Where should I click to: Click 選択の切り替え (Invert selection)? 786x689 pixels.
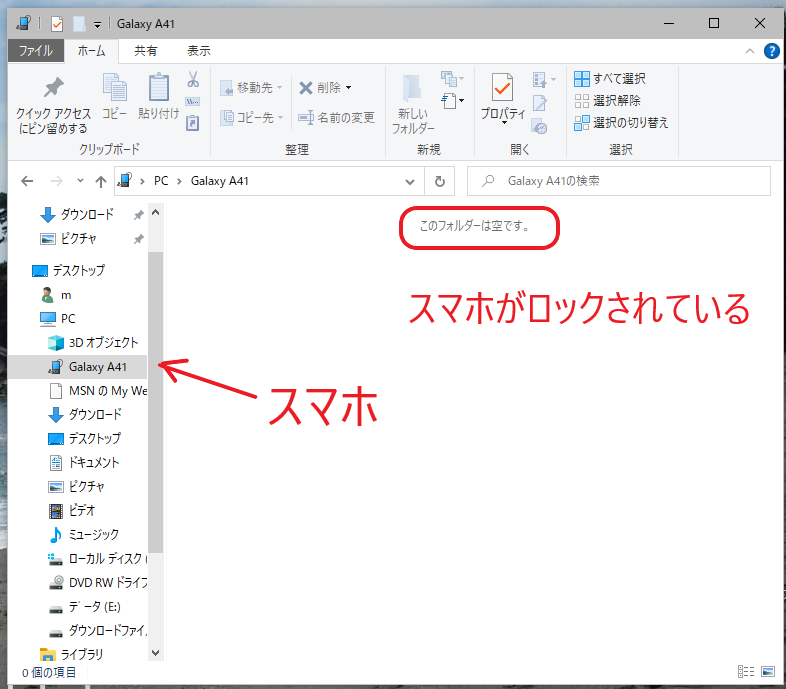621,123
